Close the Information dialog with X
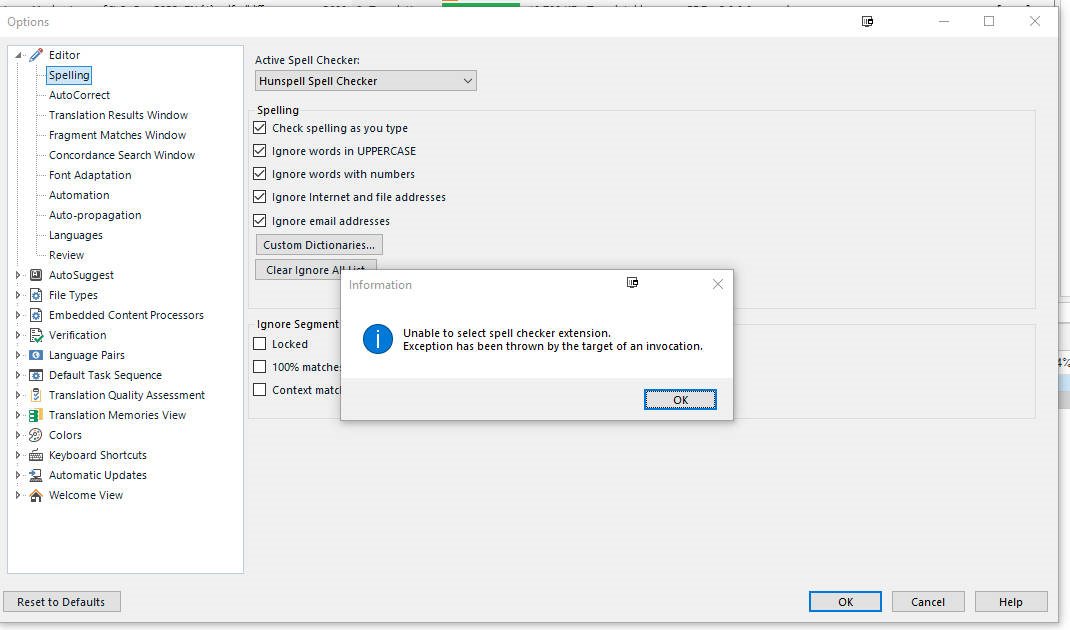This screenshot has height=630, width=1070. tap(717, 284)
